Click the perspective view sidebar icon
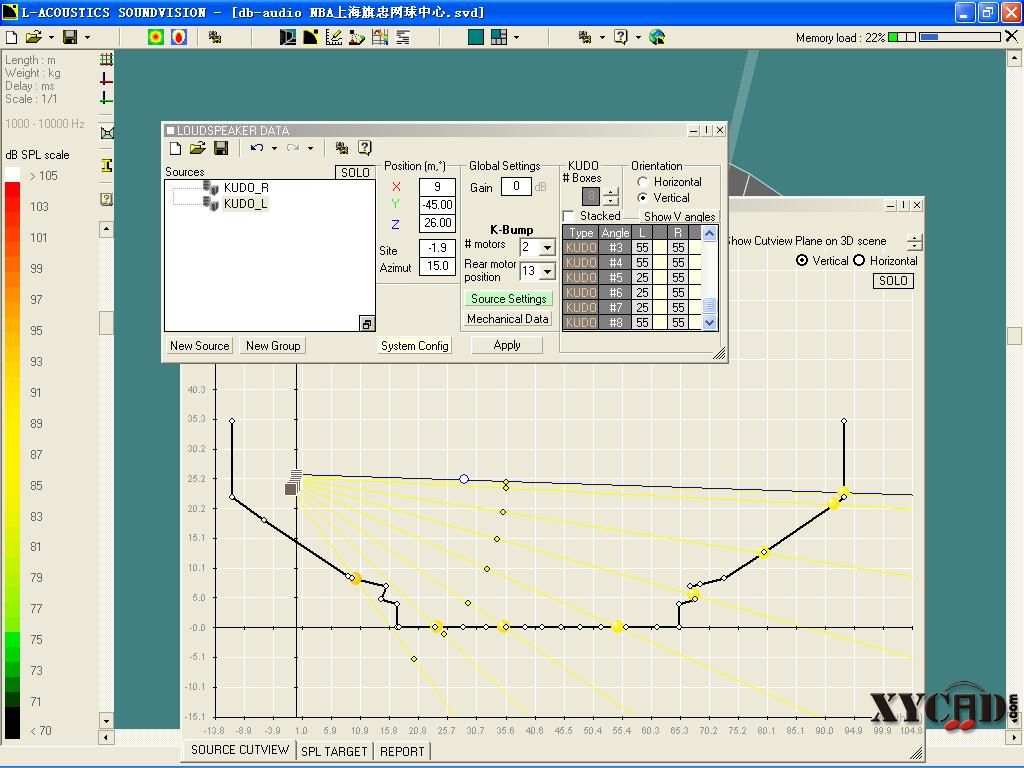Viewport: 1024px width, 768px height. tap(106, 133)
